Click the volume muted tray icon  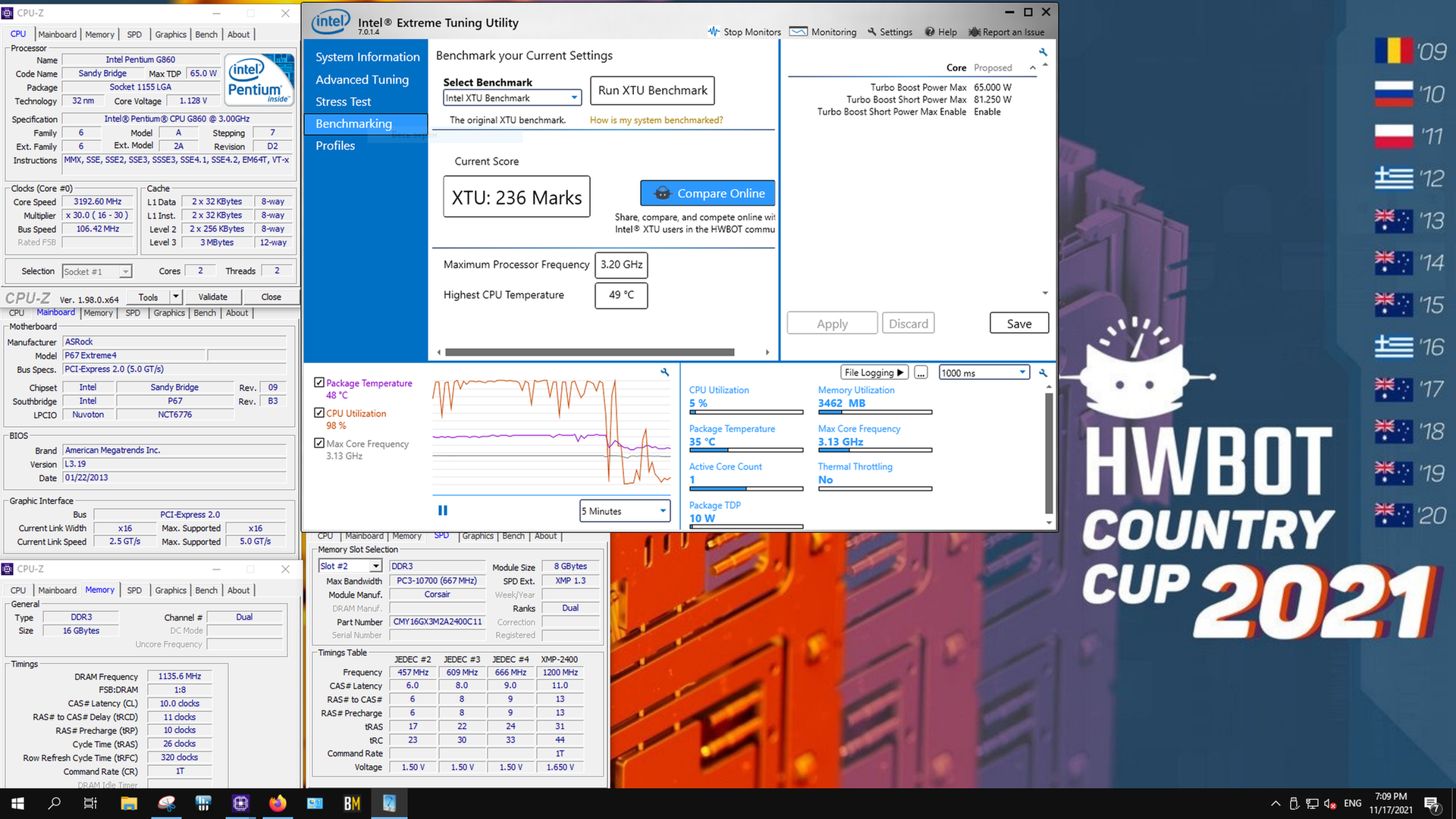tap(1330, 804)
